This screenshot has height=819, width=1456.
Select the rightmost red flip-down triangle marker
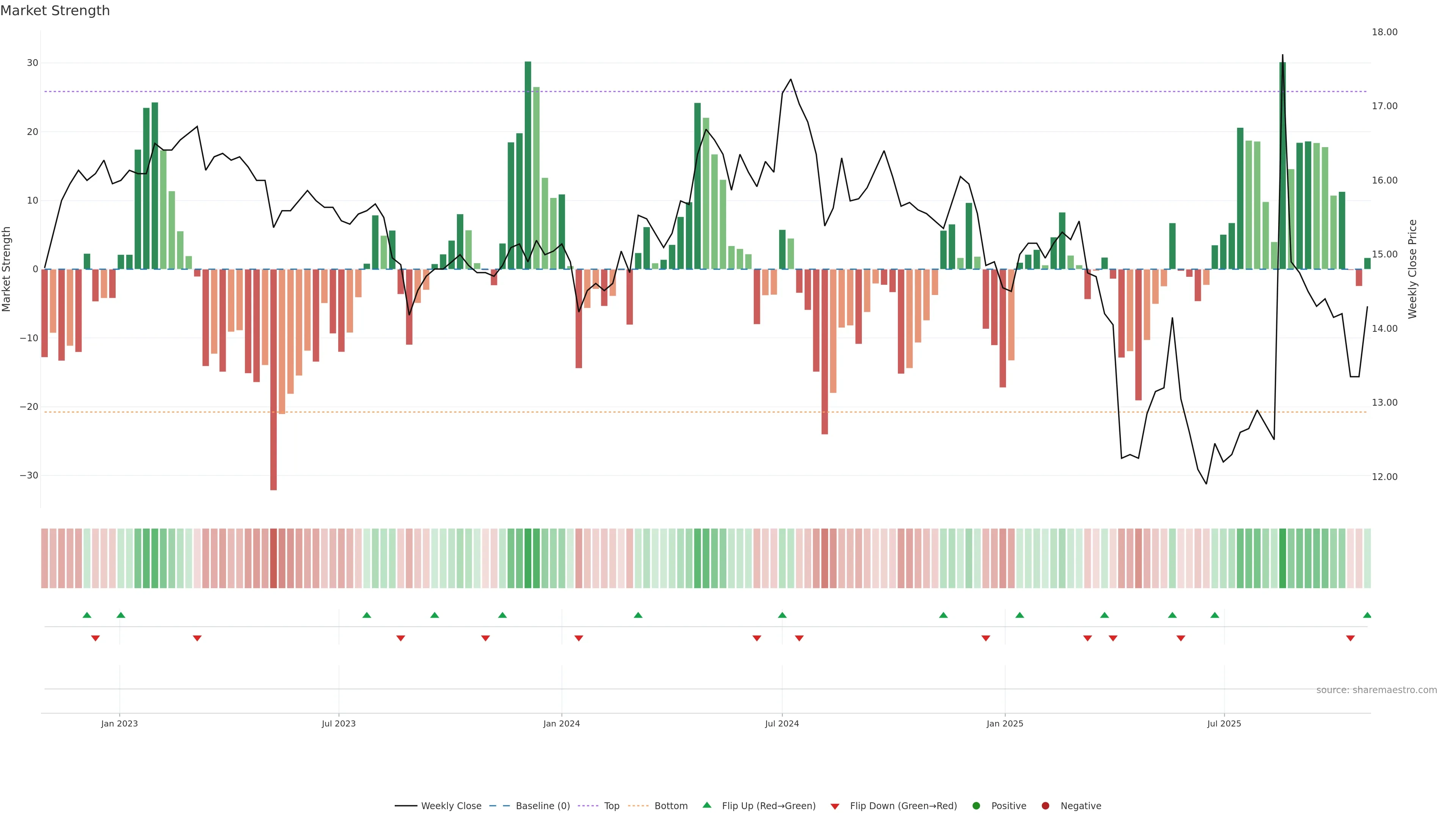(x=1350, y=638)
